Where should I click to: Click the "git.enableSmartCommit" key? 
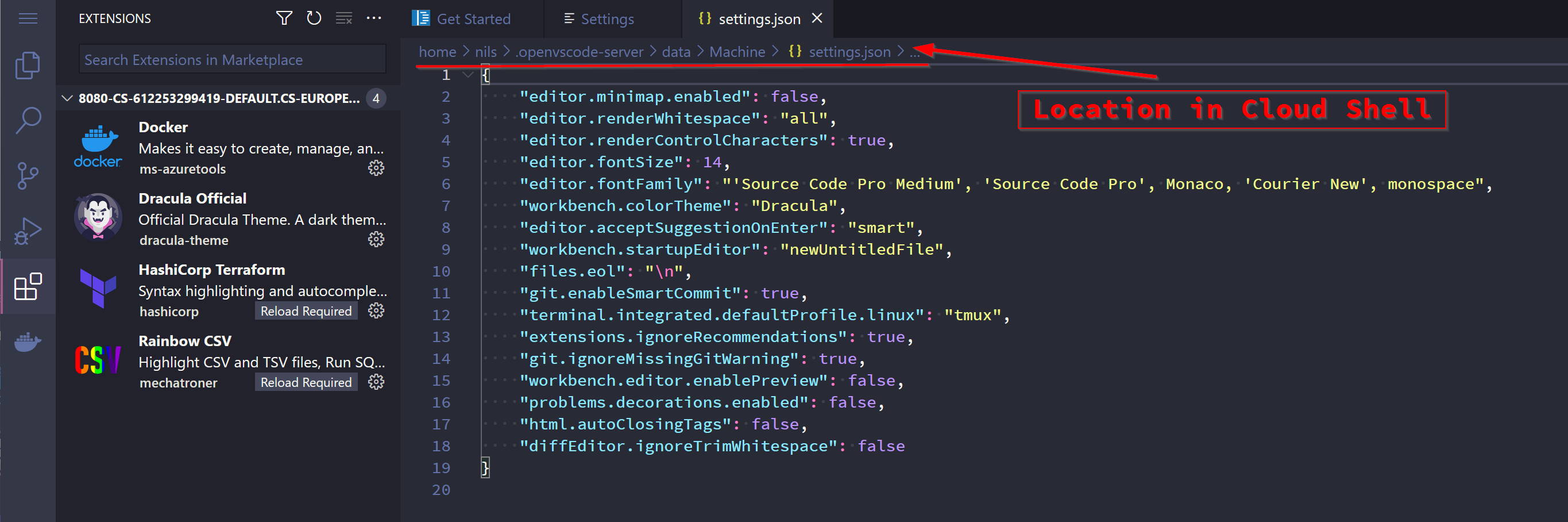(629, 293)
